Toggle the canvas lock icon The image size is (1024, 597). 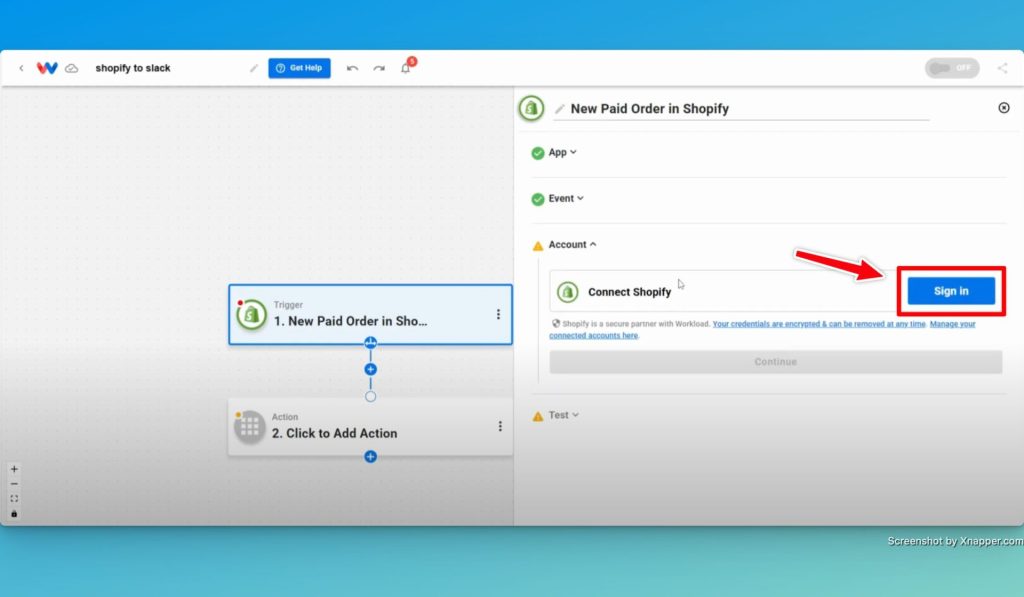[14, 514]
